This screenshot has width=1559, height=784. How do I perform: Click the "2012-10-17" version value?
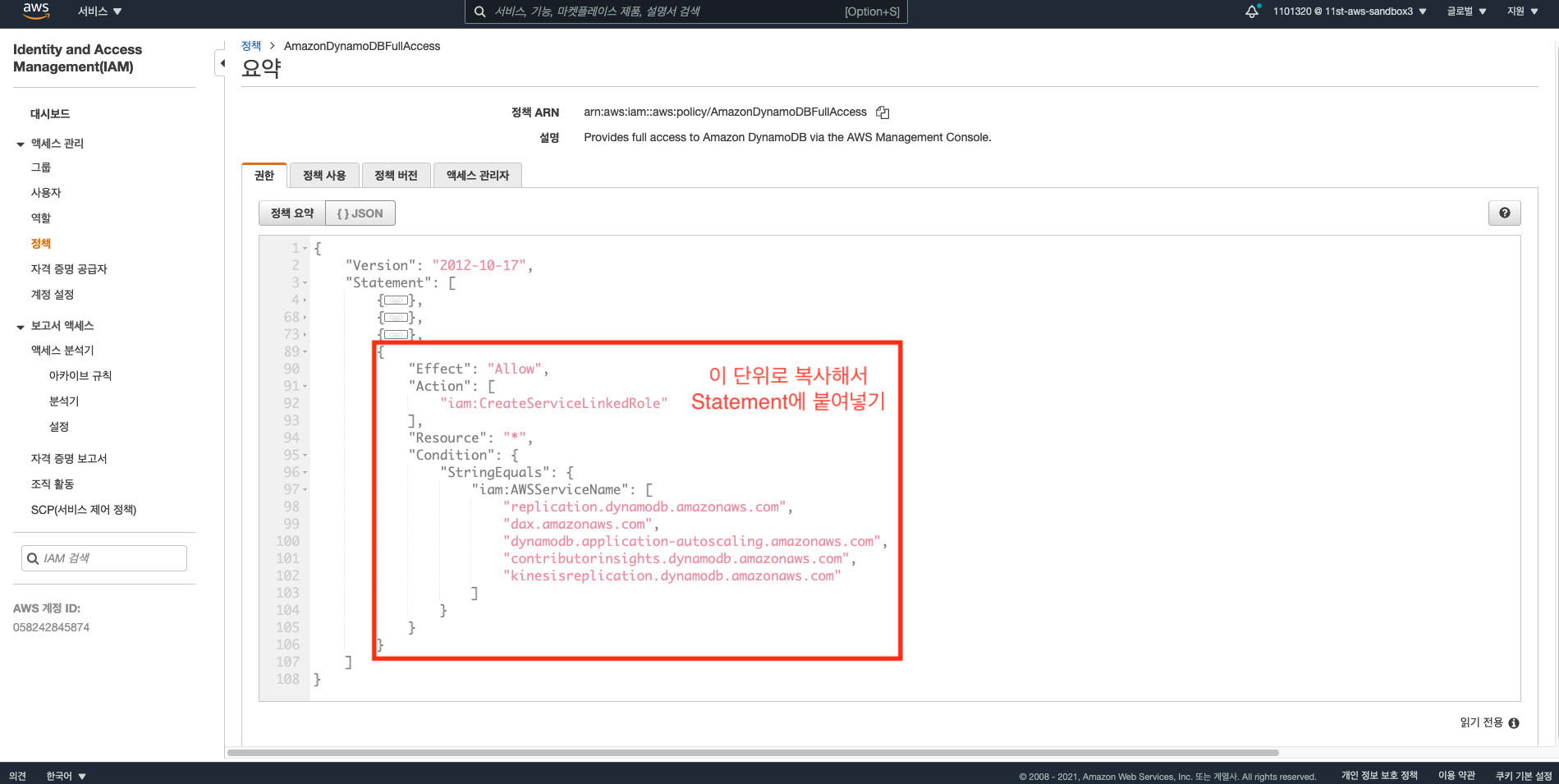pos(479,265)
